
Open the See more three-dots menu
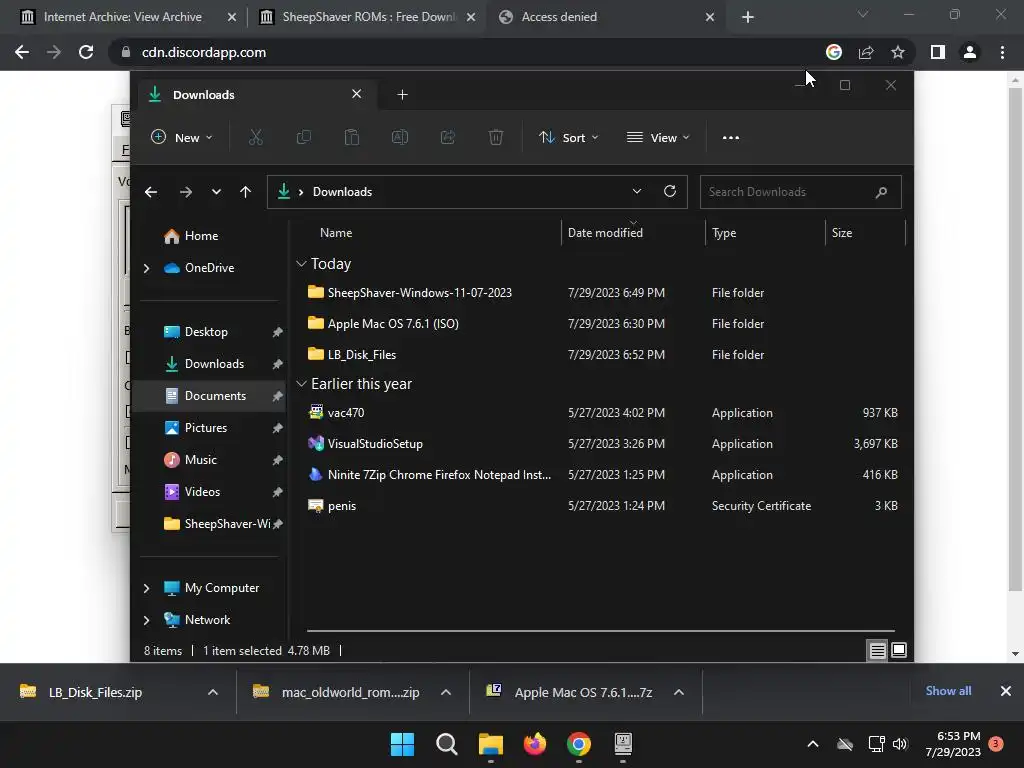pos(731,137)
